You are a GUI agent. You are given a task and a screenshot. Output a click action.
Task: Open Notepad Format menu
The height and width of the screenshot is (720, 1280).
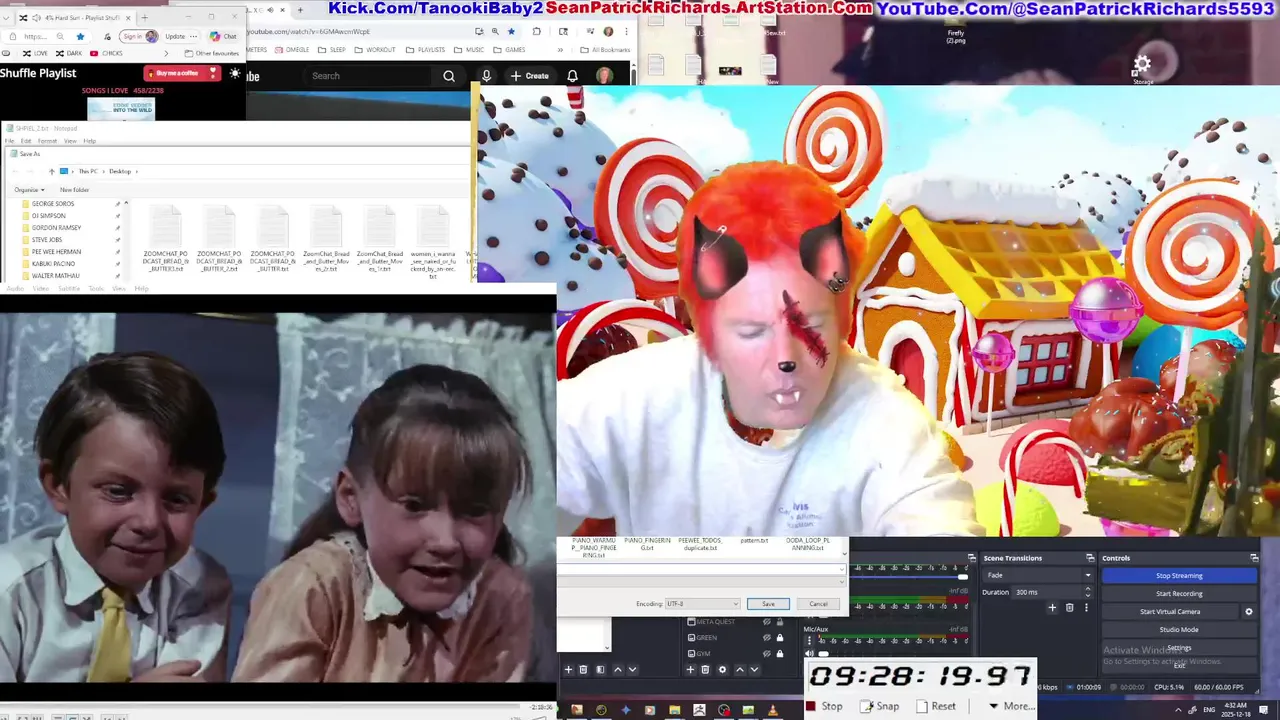(x=47, y=141)
